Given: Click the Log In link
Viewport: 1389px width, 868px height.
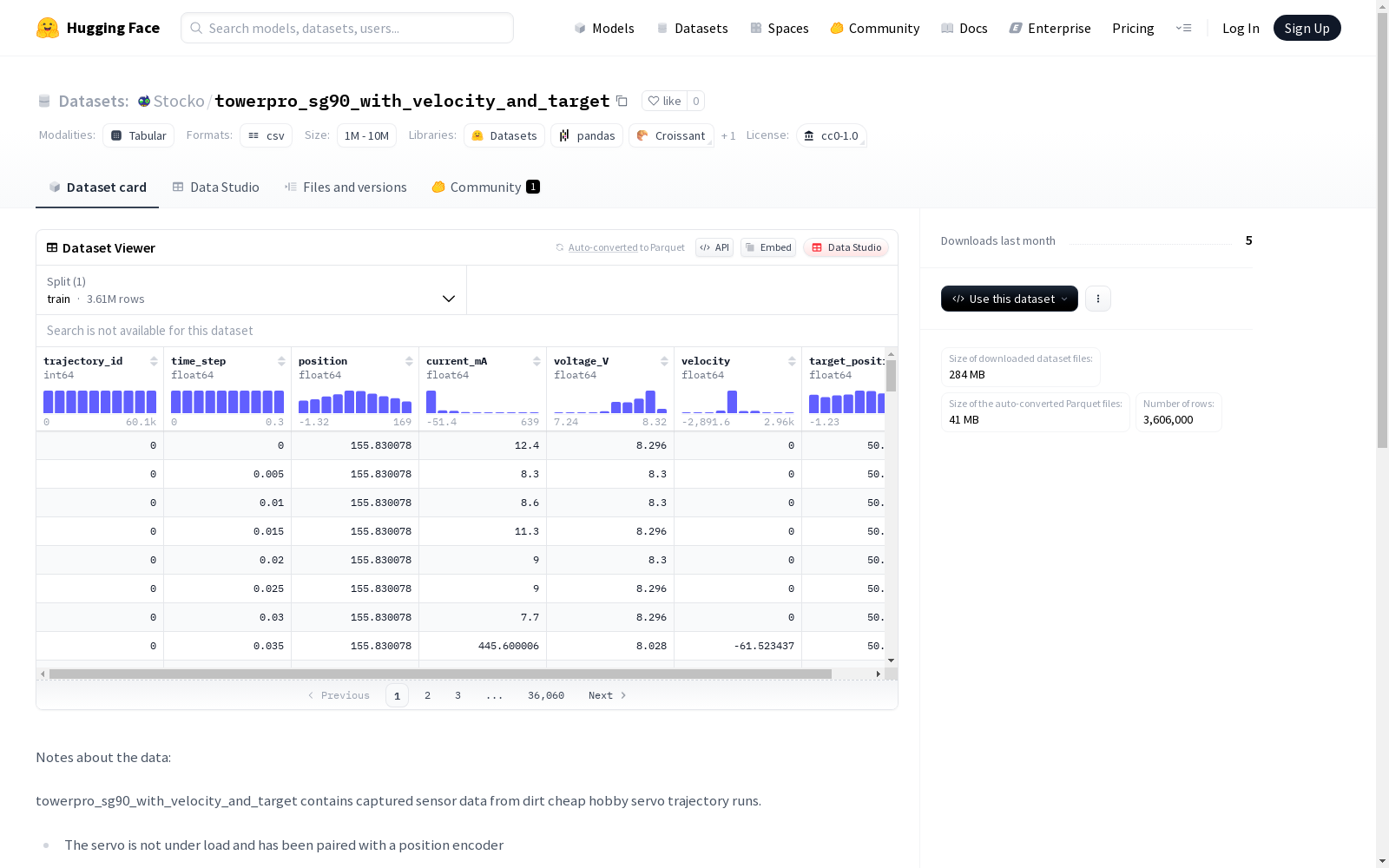Looking at the screenshot, I should point(1241,28).
